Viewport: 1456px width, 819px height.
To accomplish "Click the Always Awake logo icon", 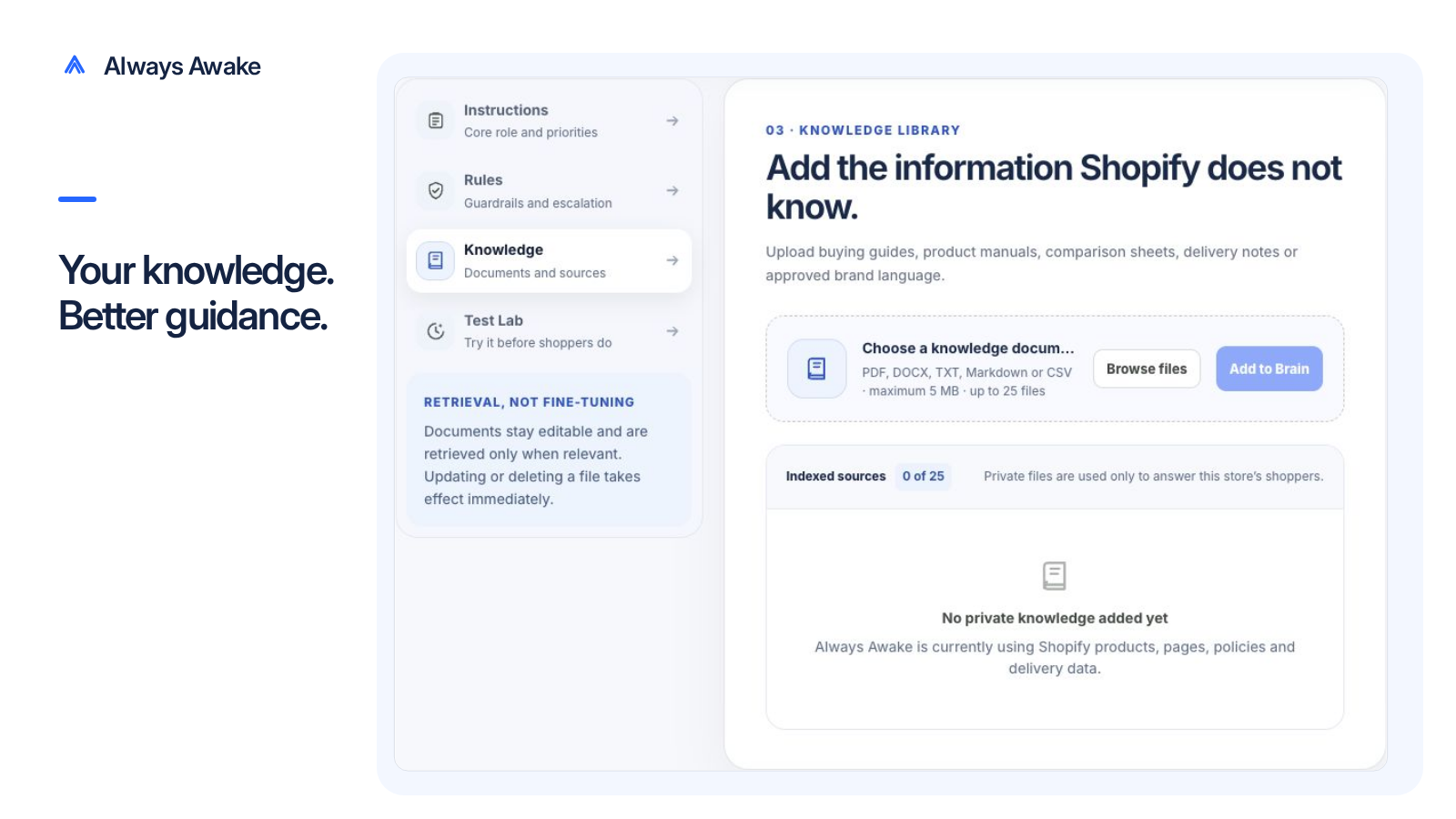I will tap(75, 65).
